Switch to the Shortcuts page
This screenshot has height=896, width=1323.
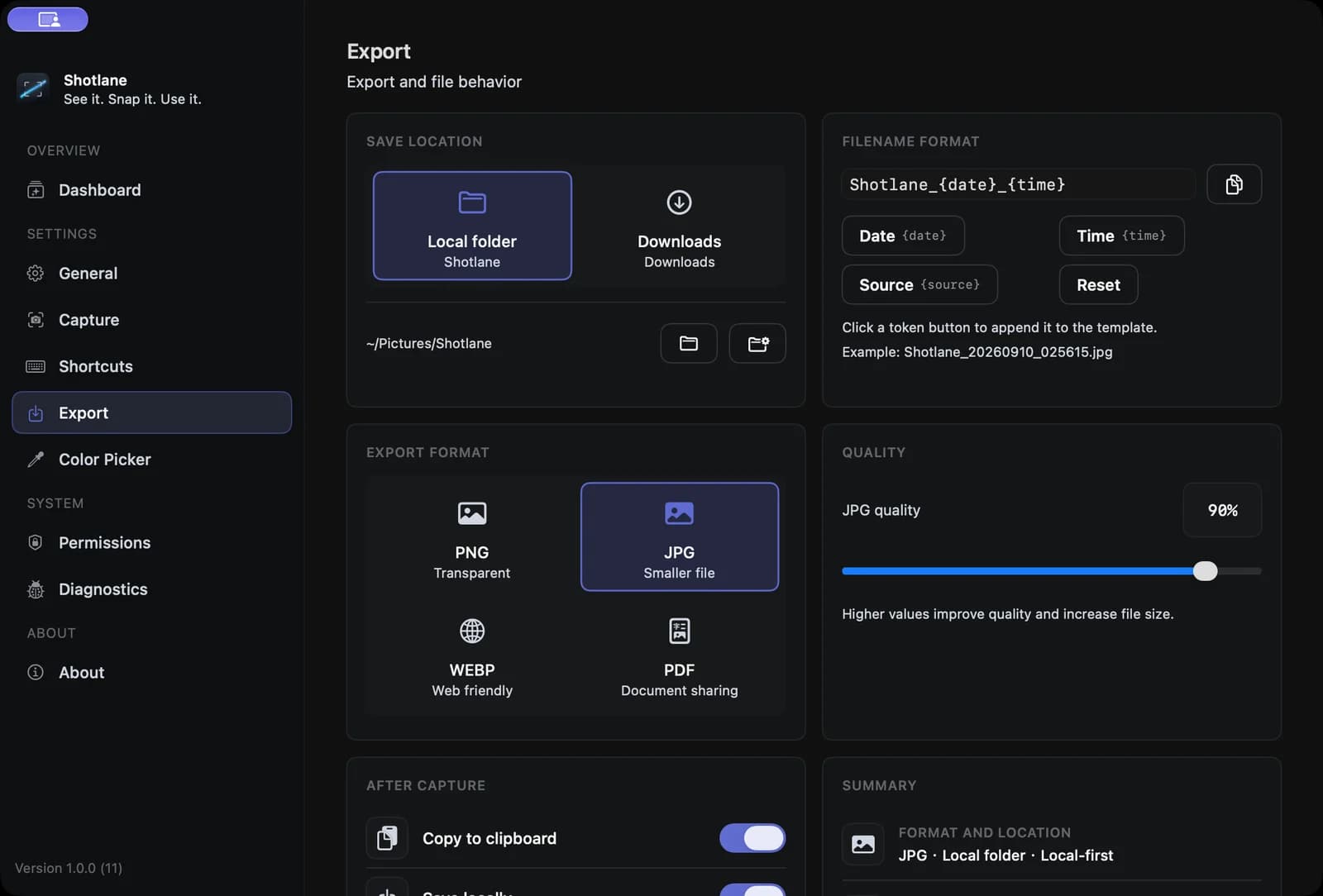click(x=152, y=366)
